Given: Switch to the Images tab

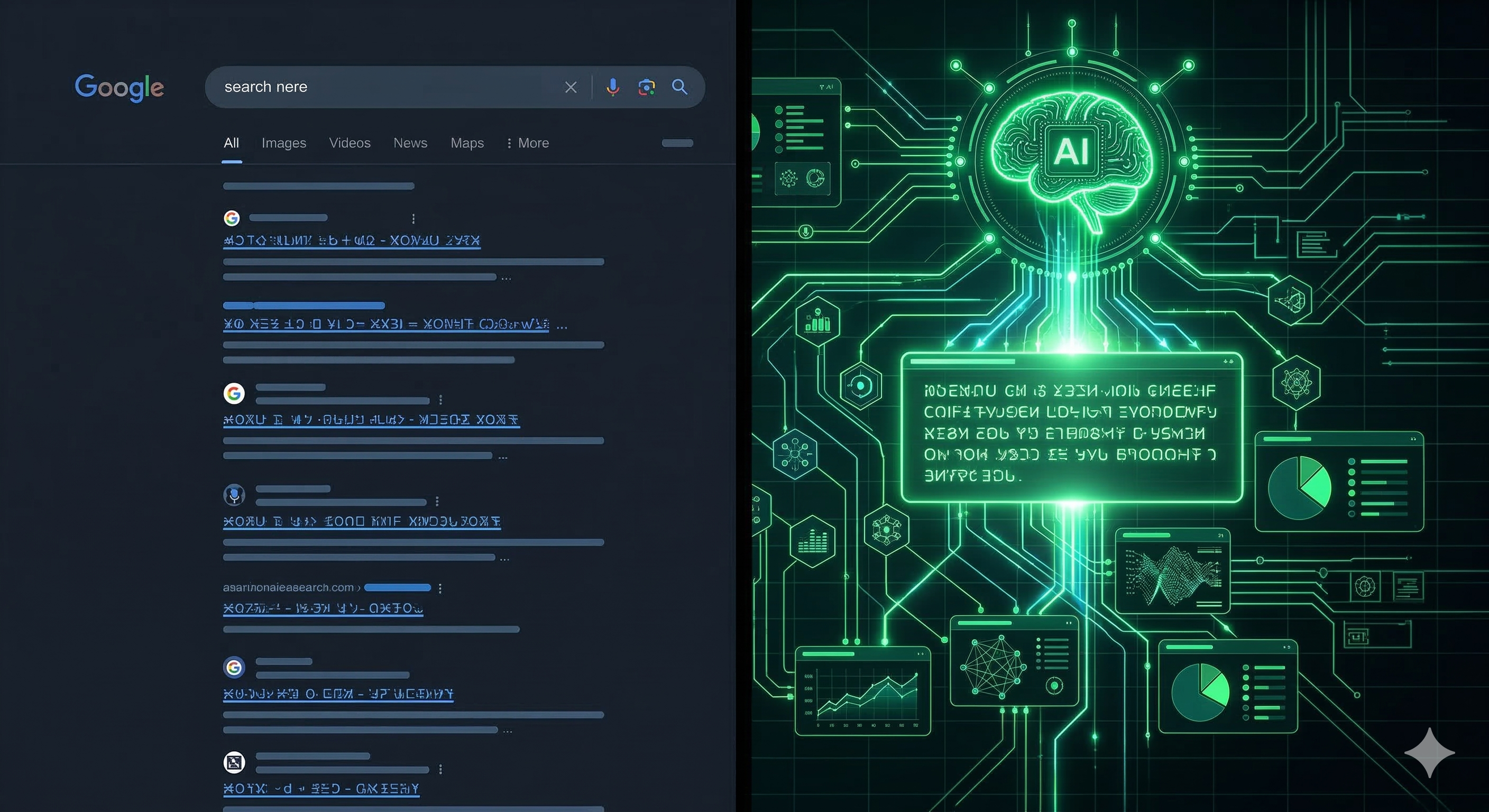Looking at the screenshot, I should coord(284,143).
